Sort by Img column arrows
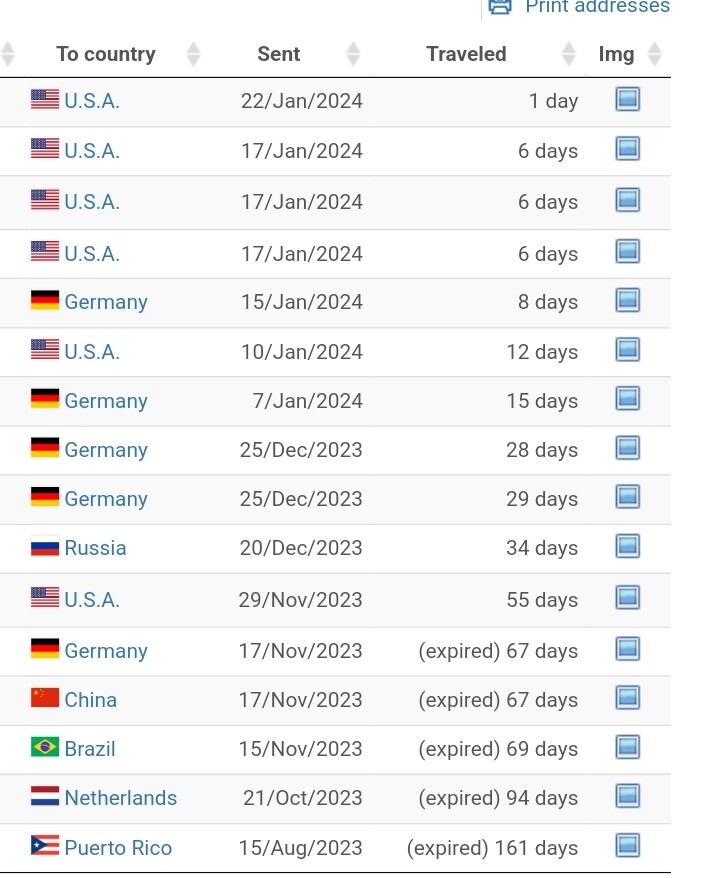 (655, 54)
